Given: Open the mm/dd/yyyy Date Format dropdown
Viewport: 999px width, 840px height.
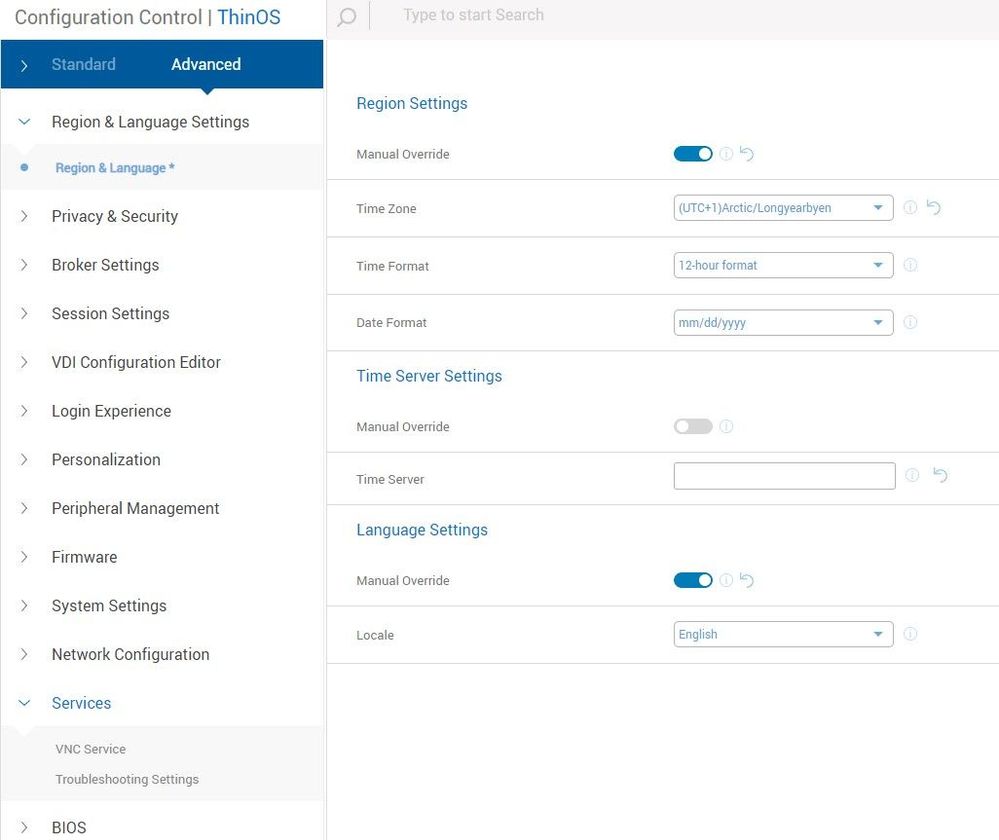Looking at the screenshot, I should coord(784,322).
